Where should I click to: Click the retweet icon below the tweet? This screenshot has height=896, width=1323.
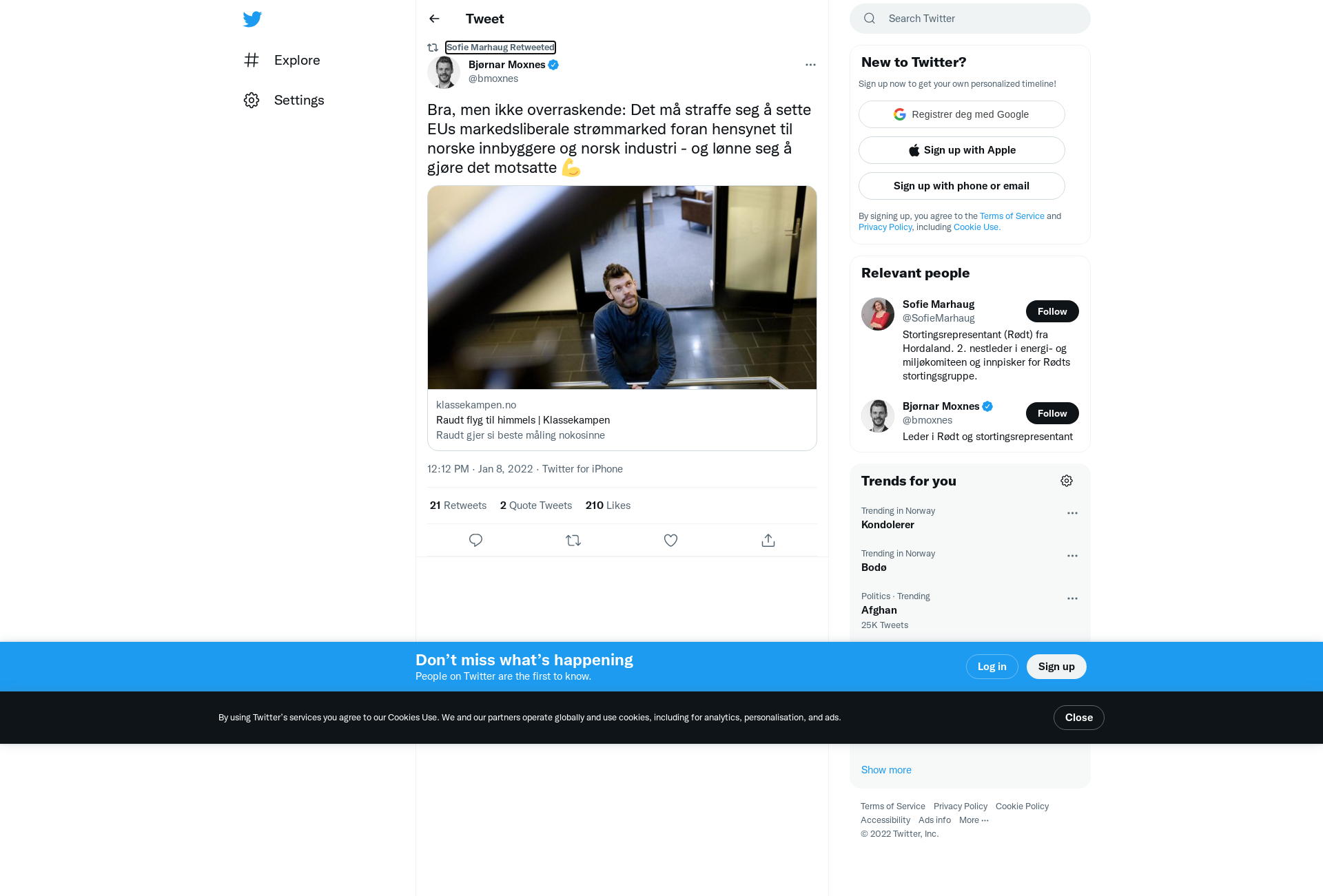point(573,541)
